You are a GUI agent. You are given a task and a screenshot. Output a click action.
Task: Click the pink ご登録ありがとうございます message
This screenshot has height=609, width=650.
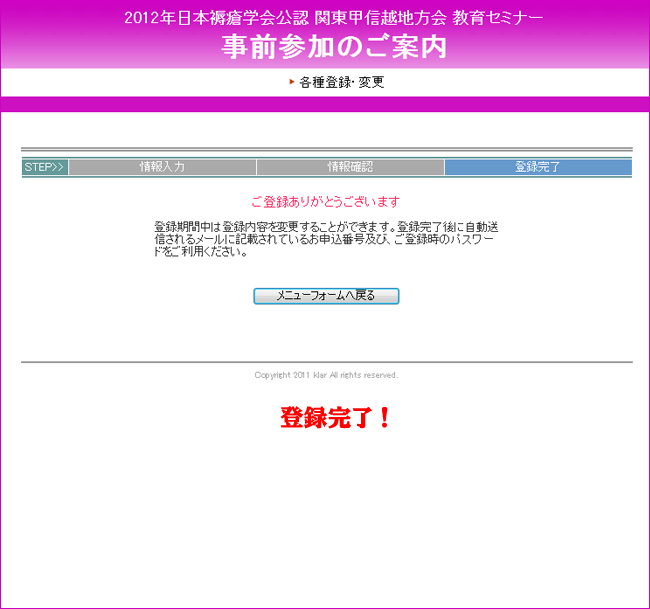325,202
